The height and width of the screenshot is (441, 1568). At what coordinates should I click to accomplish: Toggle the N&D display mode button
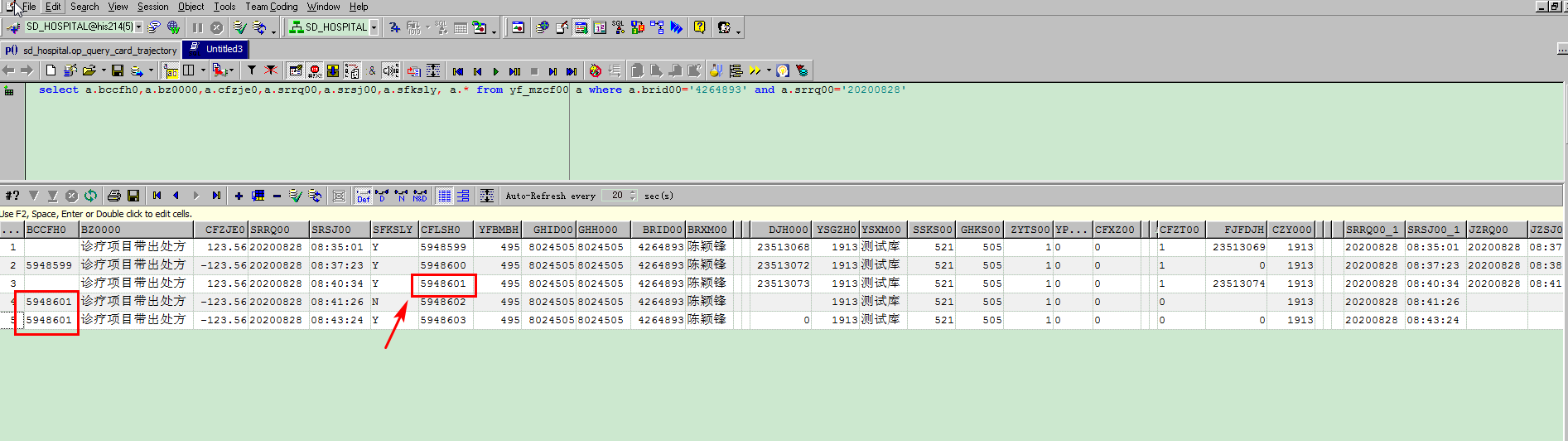click(420, 196)
